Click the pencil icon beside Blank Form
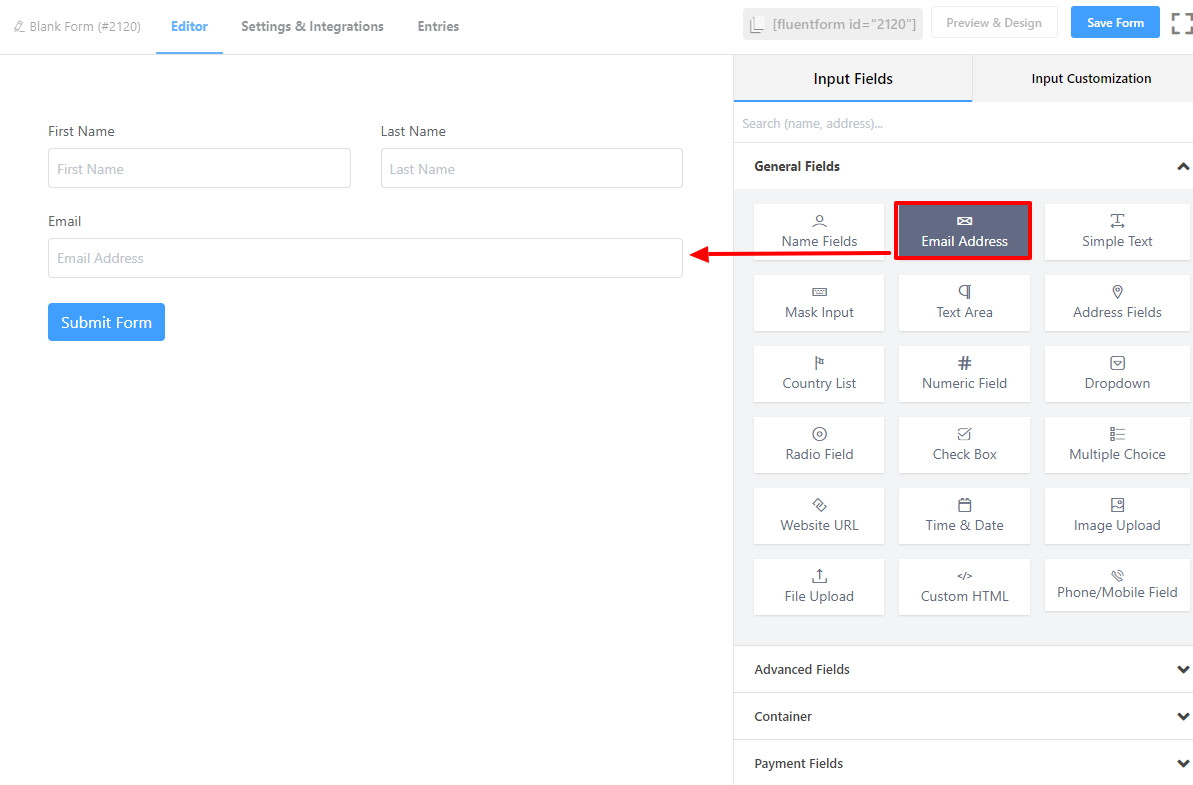This screenshot has height=785, width=1193. (20, 27)
